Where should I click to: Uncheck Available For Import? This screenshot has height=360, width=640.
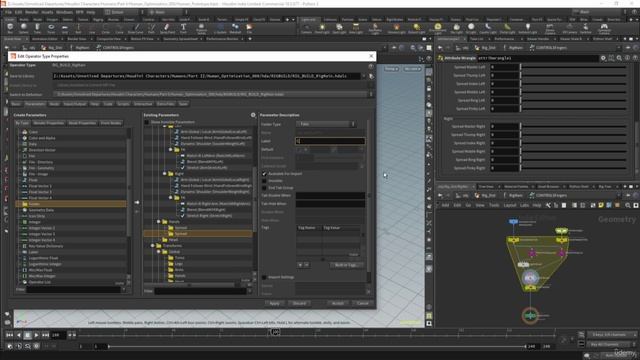264,174
